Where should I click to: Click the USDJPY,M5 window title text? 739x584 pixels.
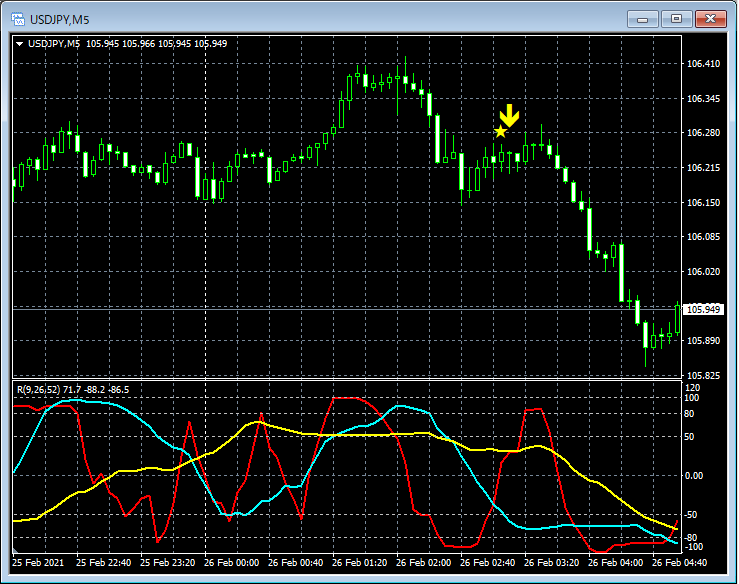tap(62, 19)
